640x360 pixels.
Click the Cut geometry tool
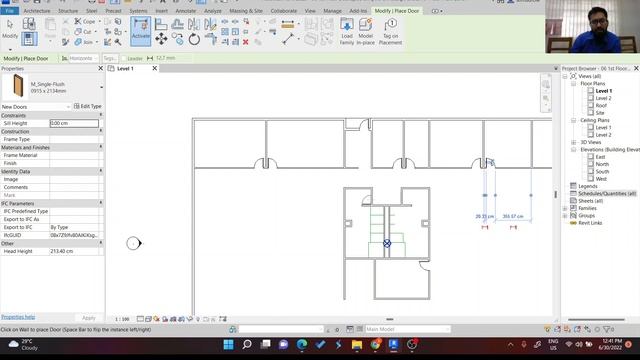(x=83, y=32)
